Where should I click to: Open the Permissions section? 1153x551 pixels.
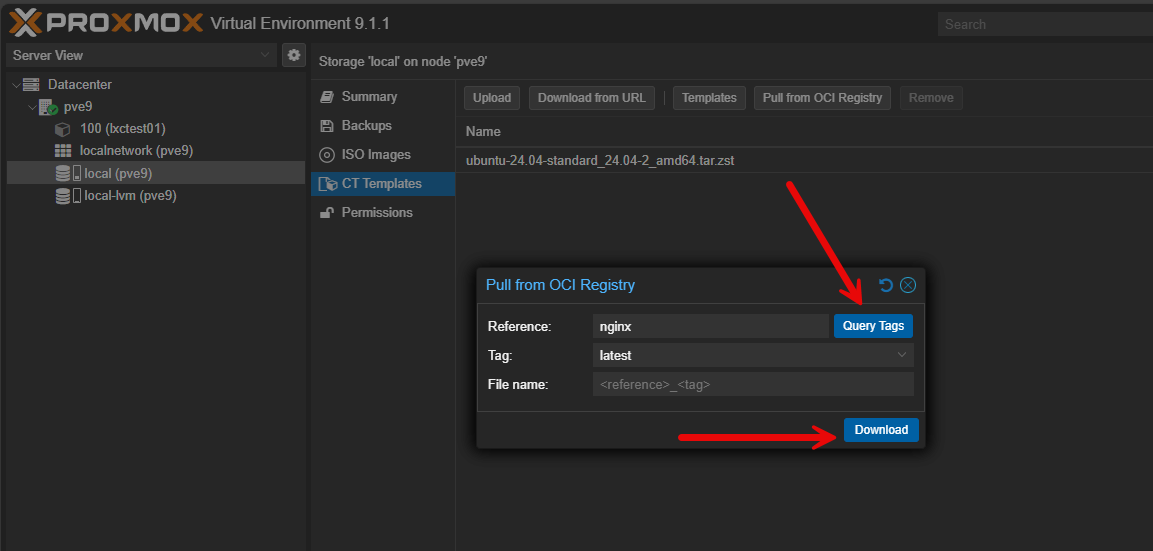376,213
